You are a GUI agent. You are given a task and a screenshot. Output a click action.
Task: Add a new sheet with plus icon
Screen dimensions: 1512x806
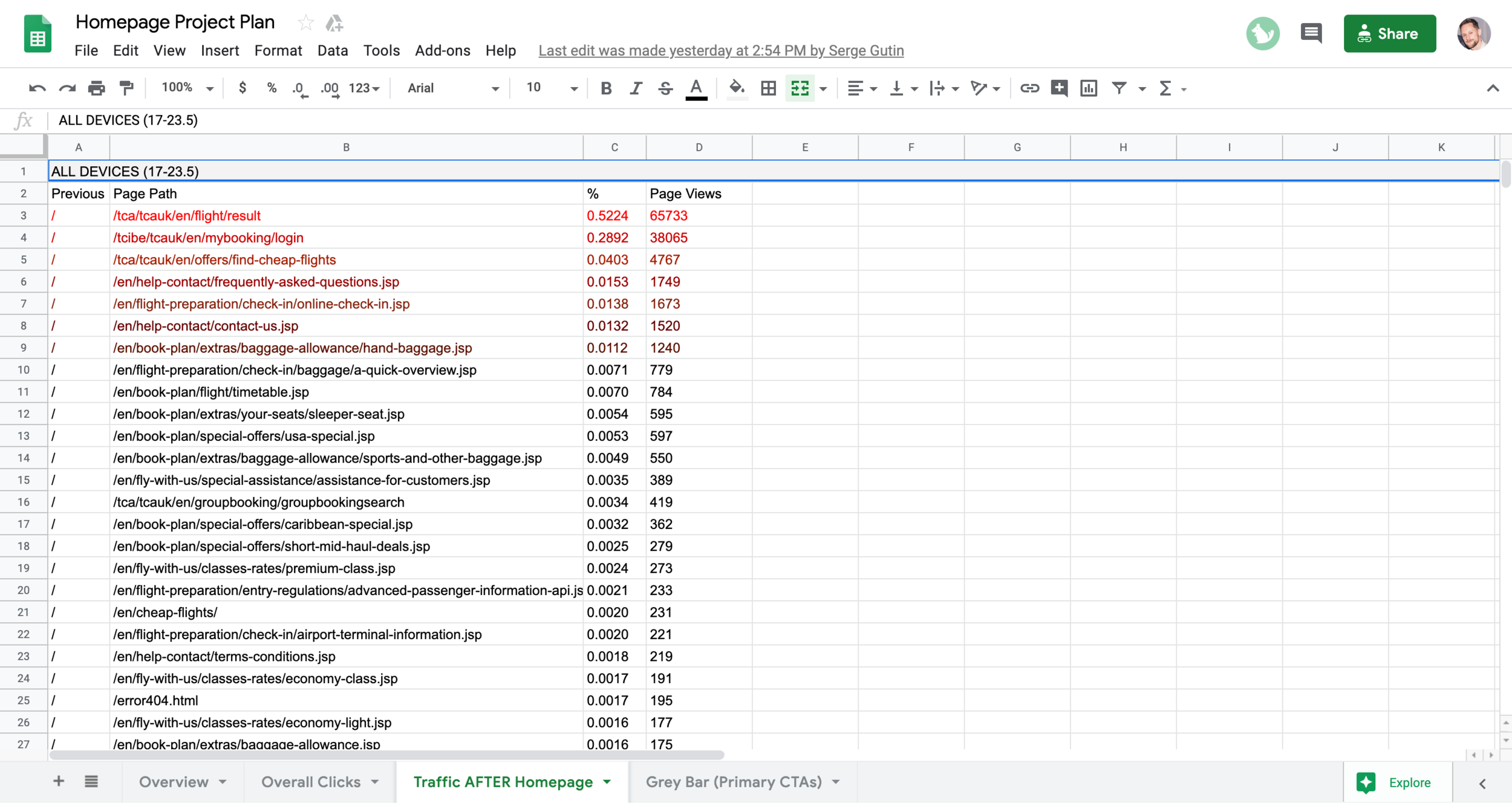pyautogui.click(x=59, y=781)
